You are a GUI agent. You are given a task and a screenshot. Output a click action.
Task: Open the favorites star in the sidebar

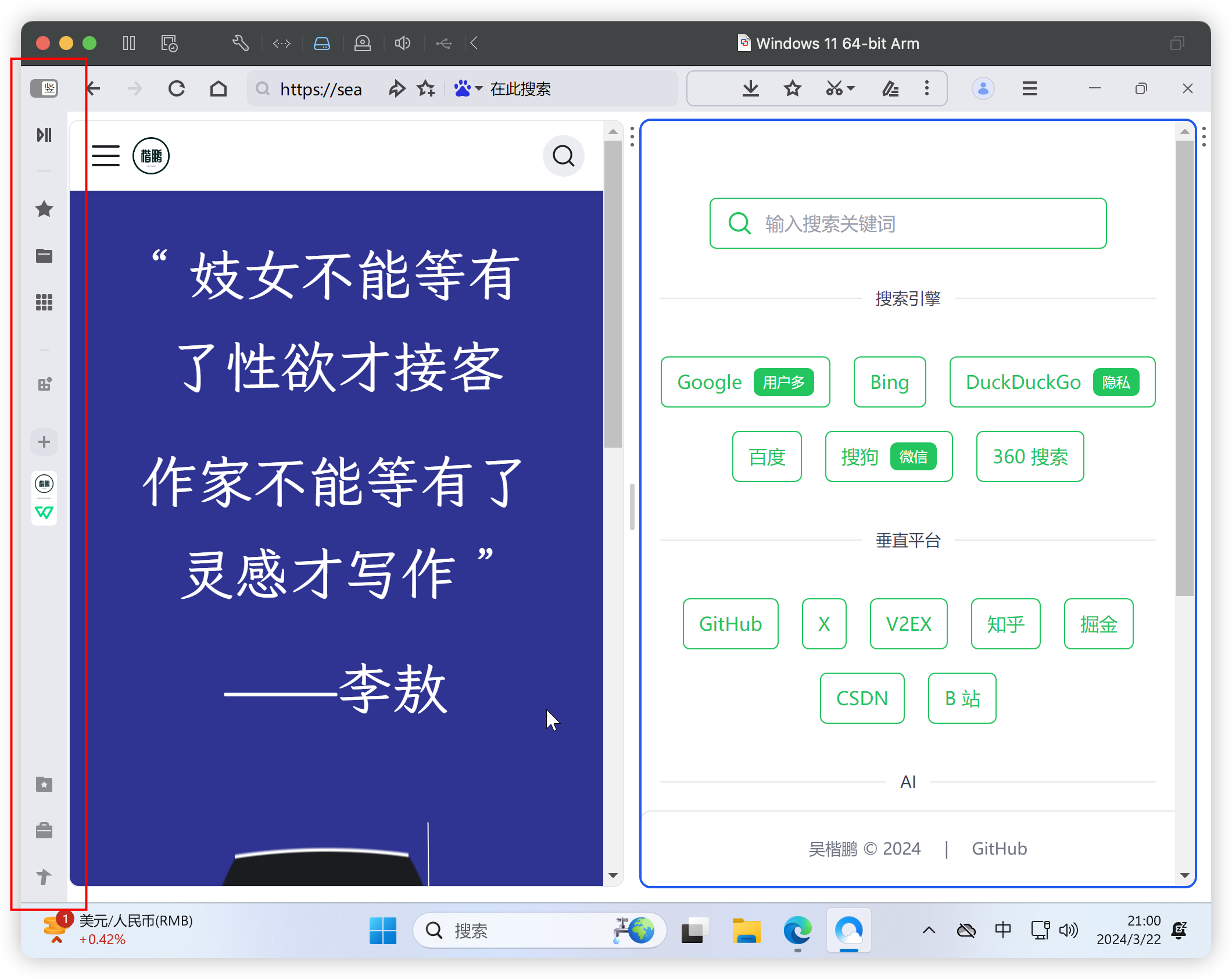[44, 209]
